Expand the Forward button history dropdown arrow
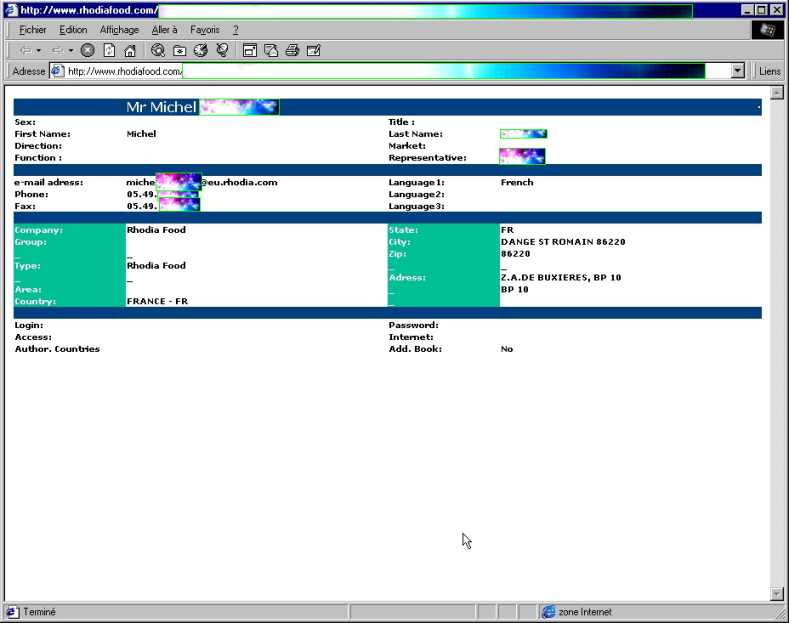Image resolution: width=789 pixels, height=623 pixels. (x=71, y=50)
